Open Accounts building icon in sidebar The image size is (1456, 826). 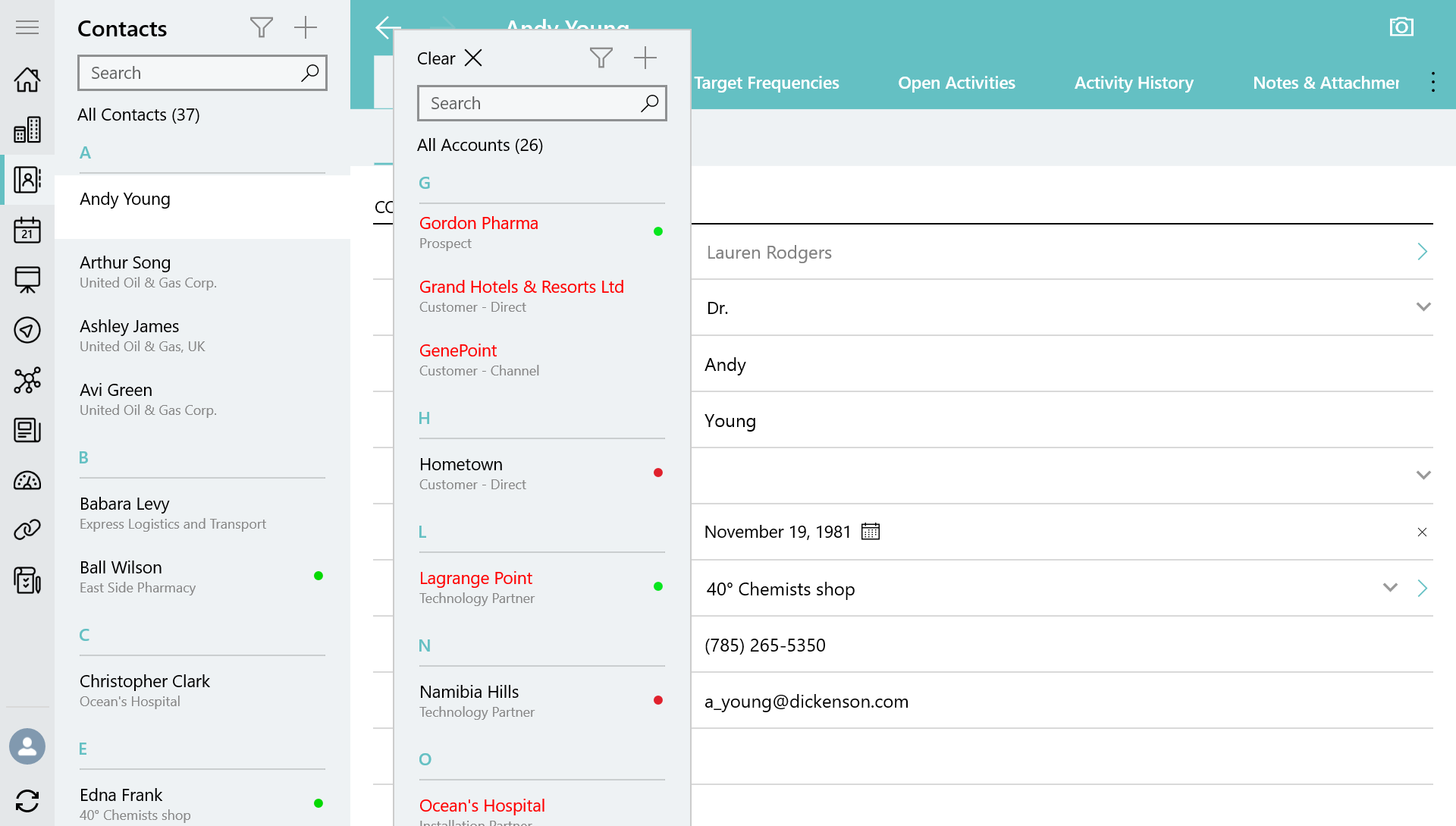tap(27, 130)
